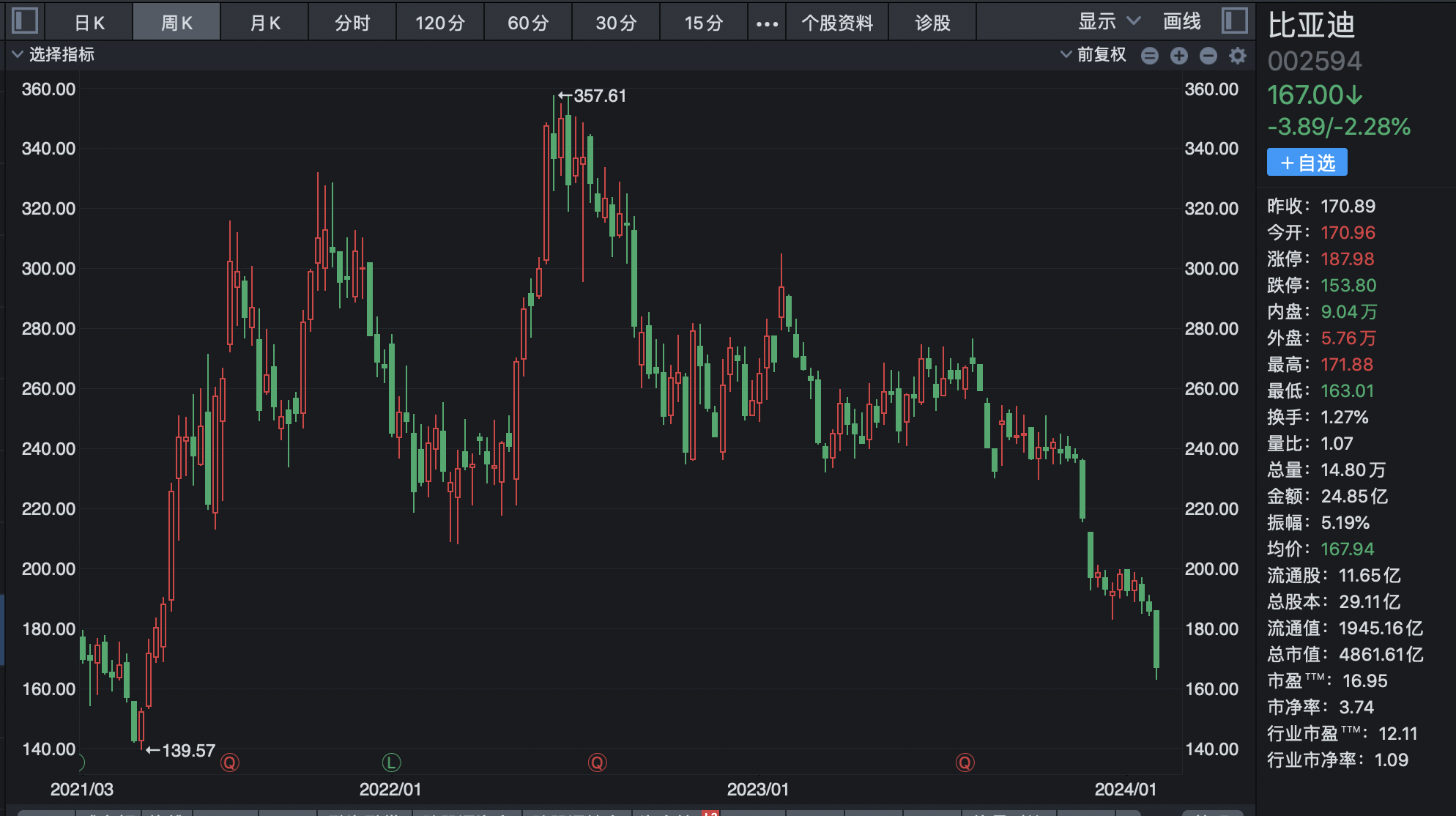
Task: Click the equals reset-zoom circle icon
Action: pyautogui.click(x=1150, y=56)
